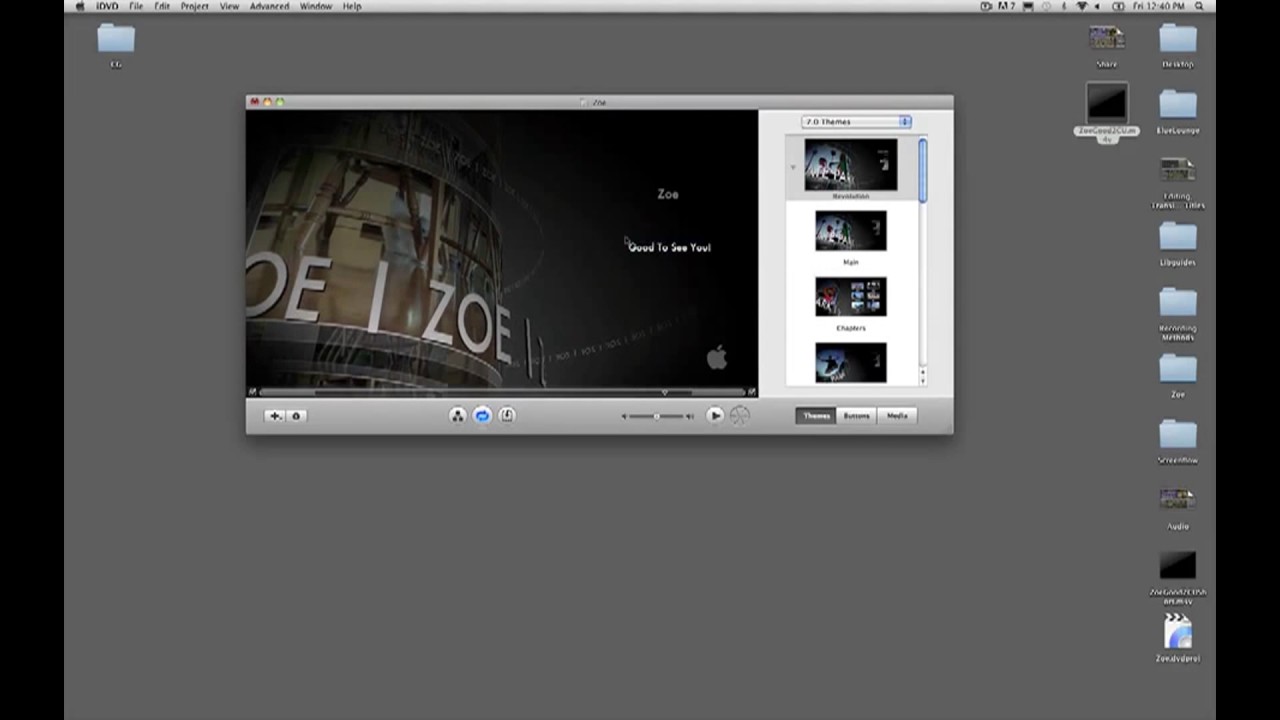Select the 'Zoe' title text
Viewport: 1280px width, 720px height.
click(668, 194)
